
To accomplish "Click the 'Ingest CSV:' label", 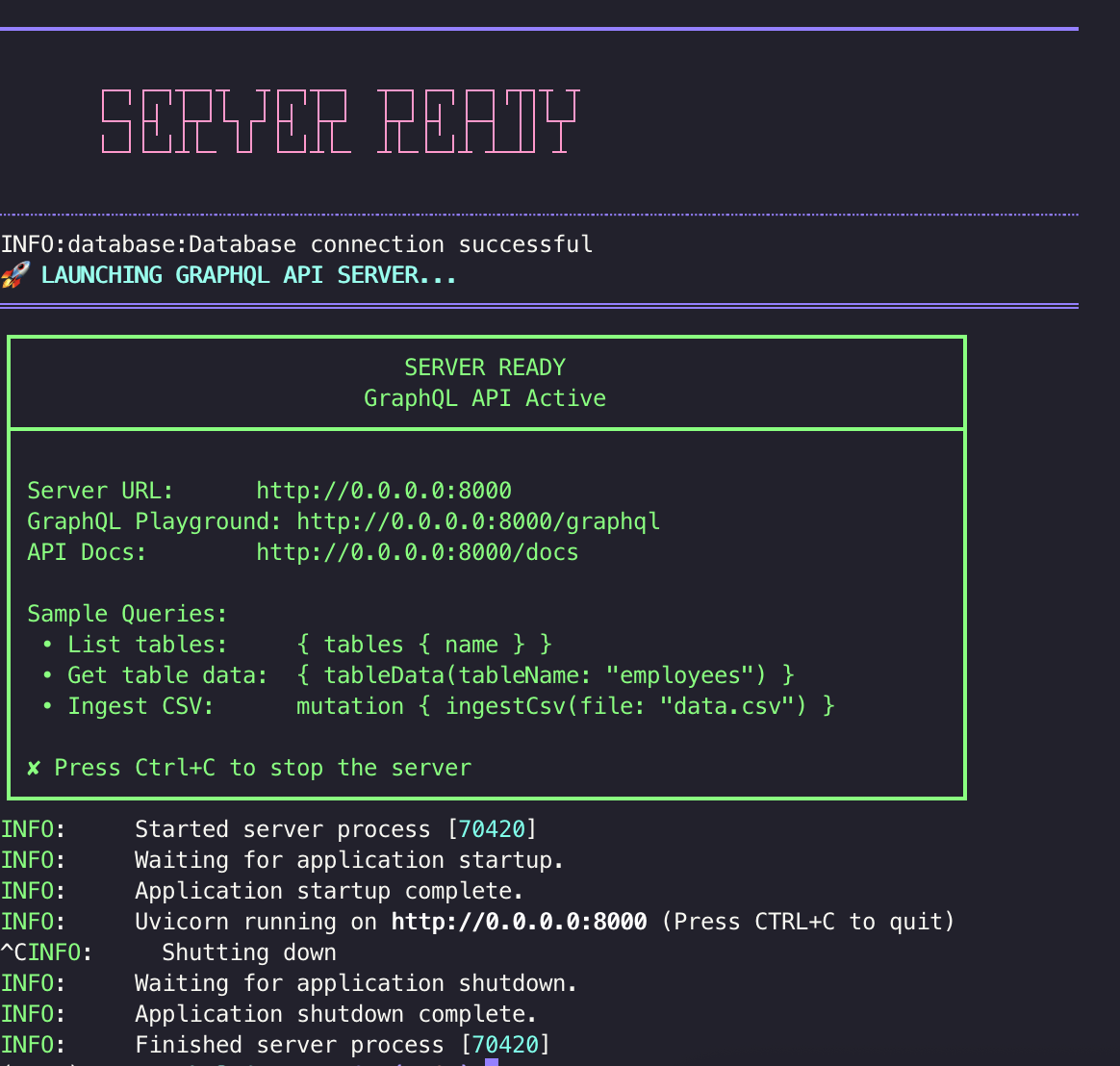I will point(140,706).
